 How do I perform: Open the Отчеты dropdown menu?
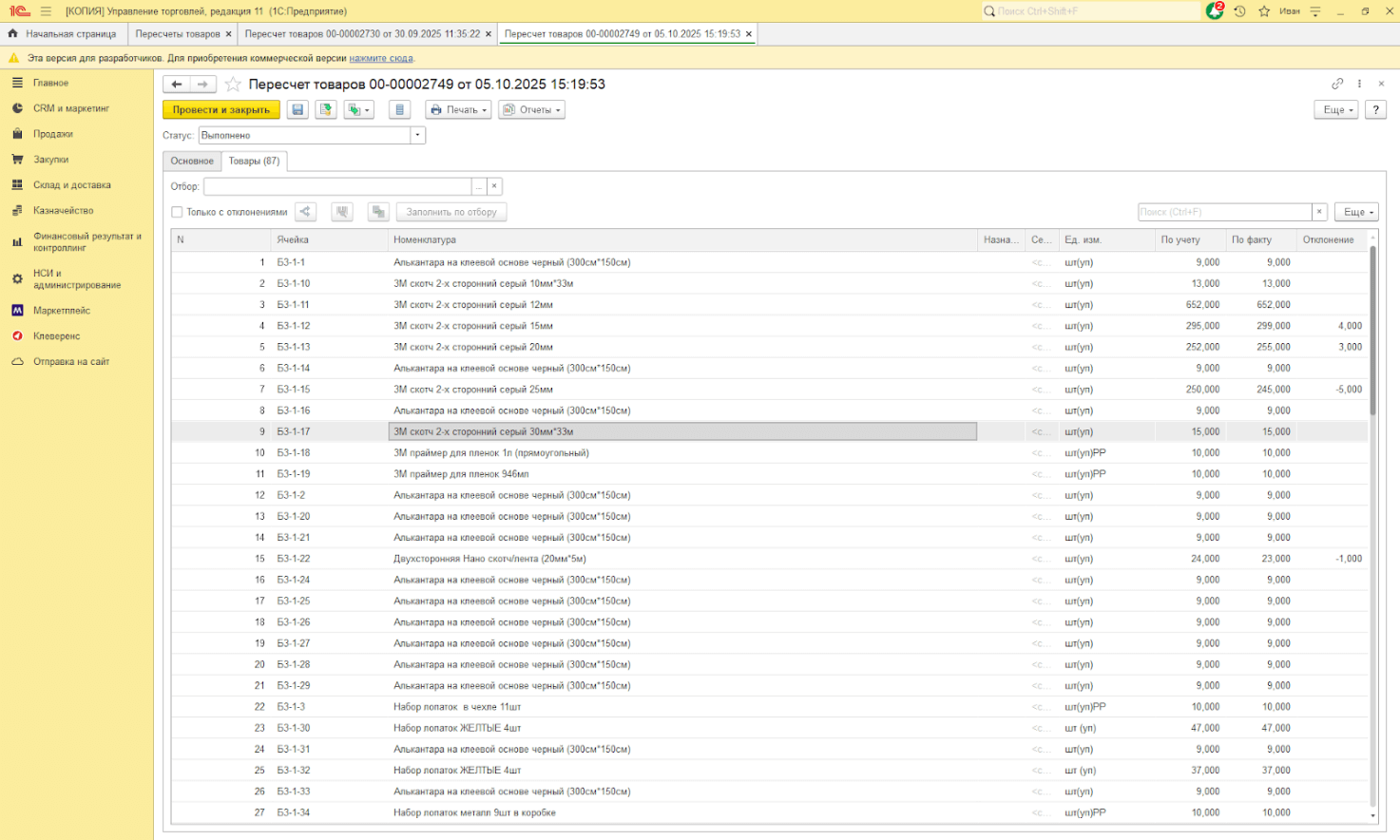coord(531,110)
